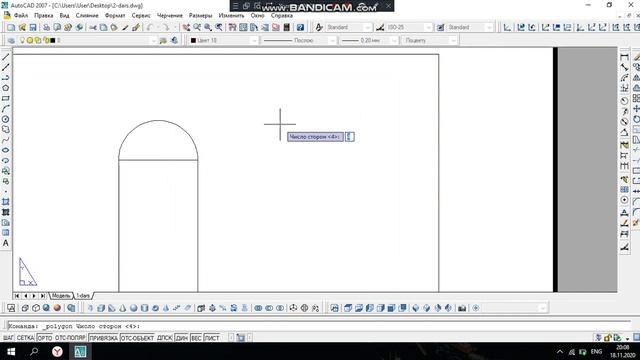The height and width of the screenshot is (360, 640).
Task: Select the Line draw tool
Action: [x=5, y=57]
